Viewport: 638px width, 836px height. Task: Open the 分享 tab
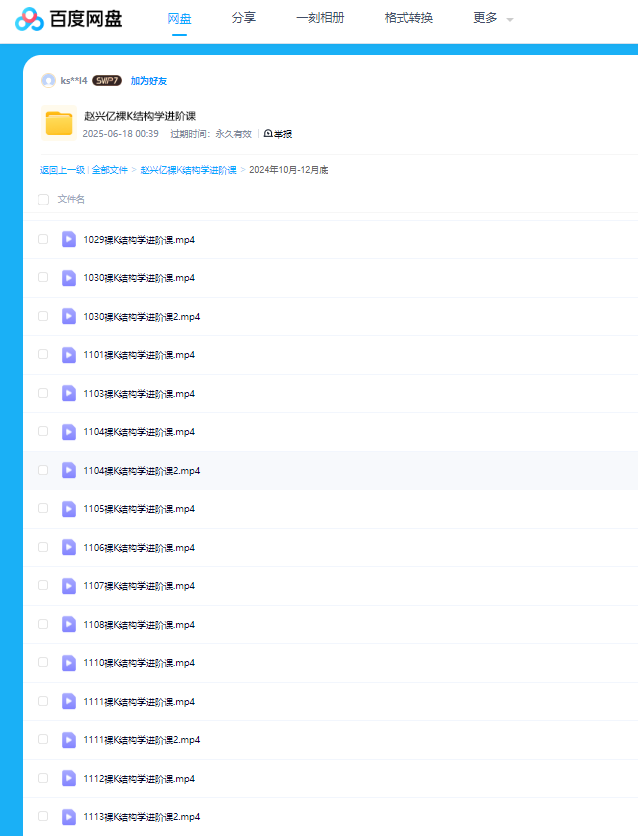tap(243, 18)
